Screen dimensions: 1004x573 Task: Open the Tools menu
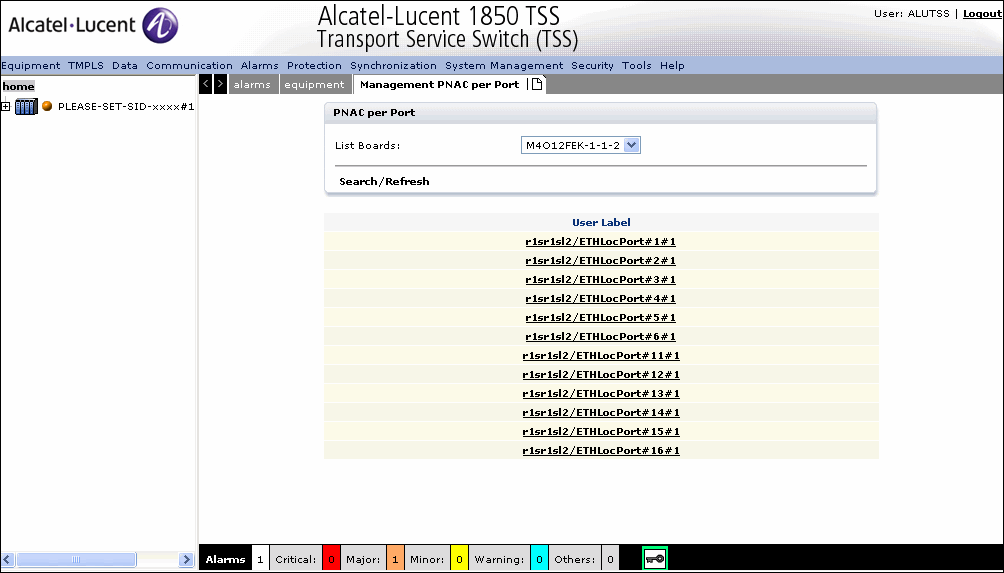(x=636, y=65)
